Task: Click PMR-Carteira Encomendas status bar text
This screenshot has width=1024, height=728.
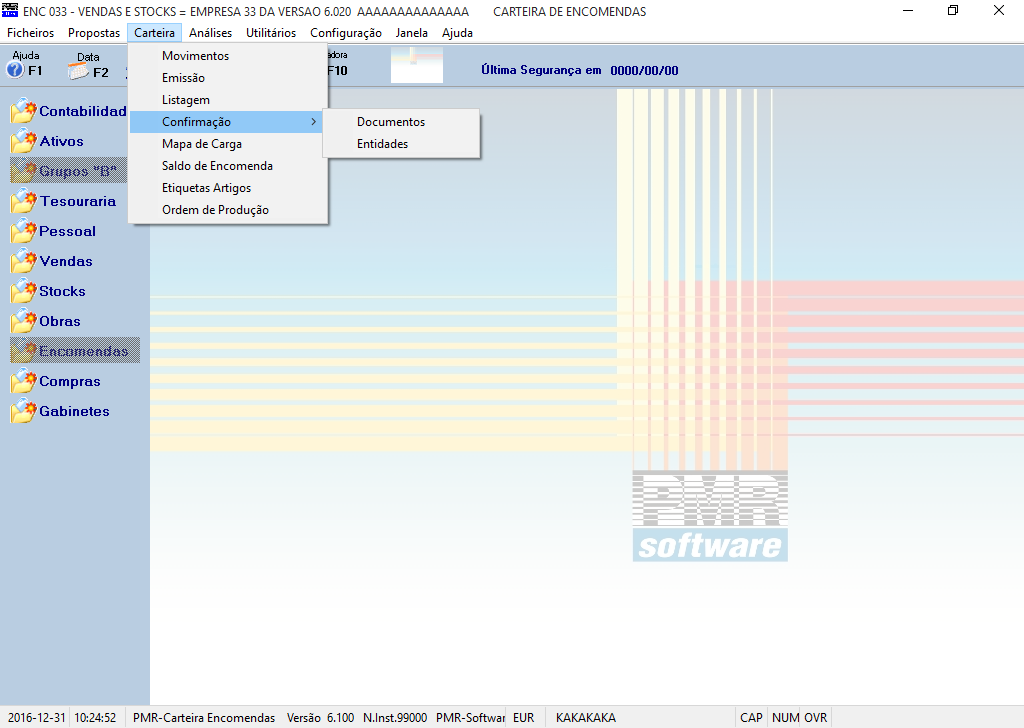Action: pyautogui.click(x=204, y=718)
